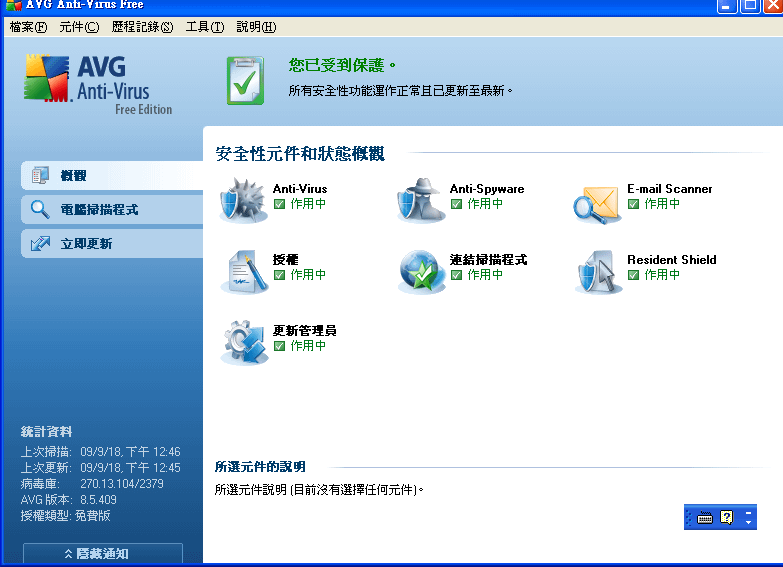Go to 電腦掃描程式 in sidebar
The image size is (783, 567).
pos(112,209)
